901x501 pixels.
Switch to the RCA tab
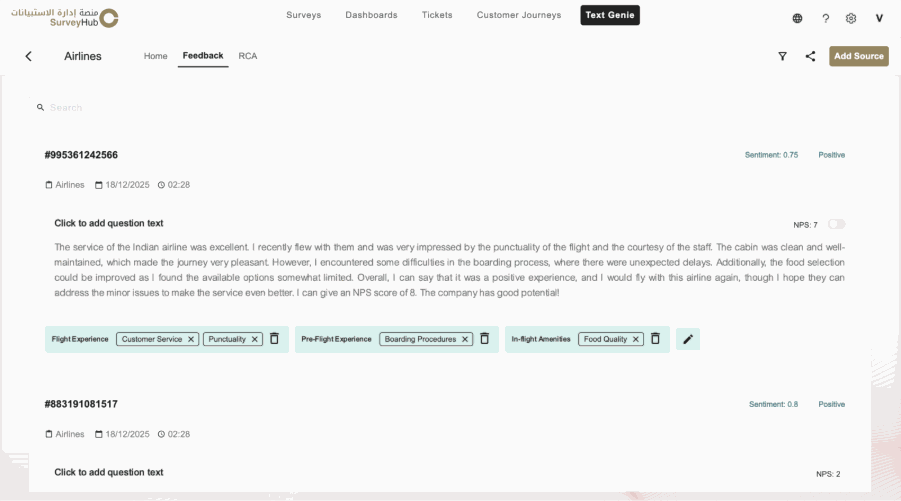click(x=248, y=56)
